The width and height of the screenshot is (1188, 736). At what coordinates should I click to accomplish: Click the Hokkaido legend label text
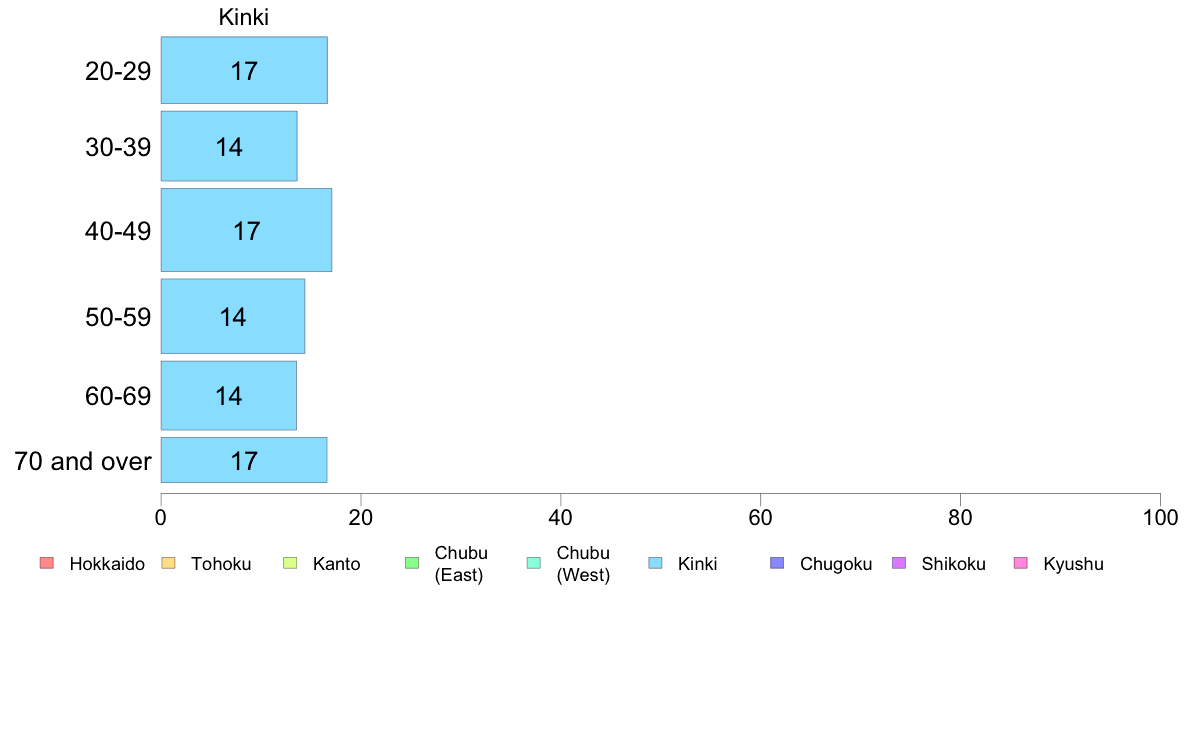pyautogui.click(x=107, y=564)
